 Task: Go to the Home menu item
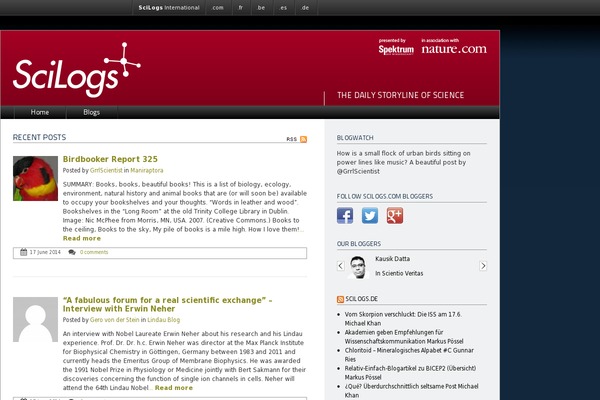pos(40,112)
